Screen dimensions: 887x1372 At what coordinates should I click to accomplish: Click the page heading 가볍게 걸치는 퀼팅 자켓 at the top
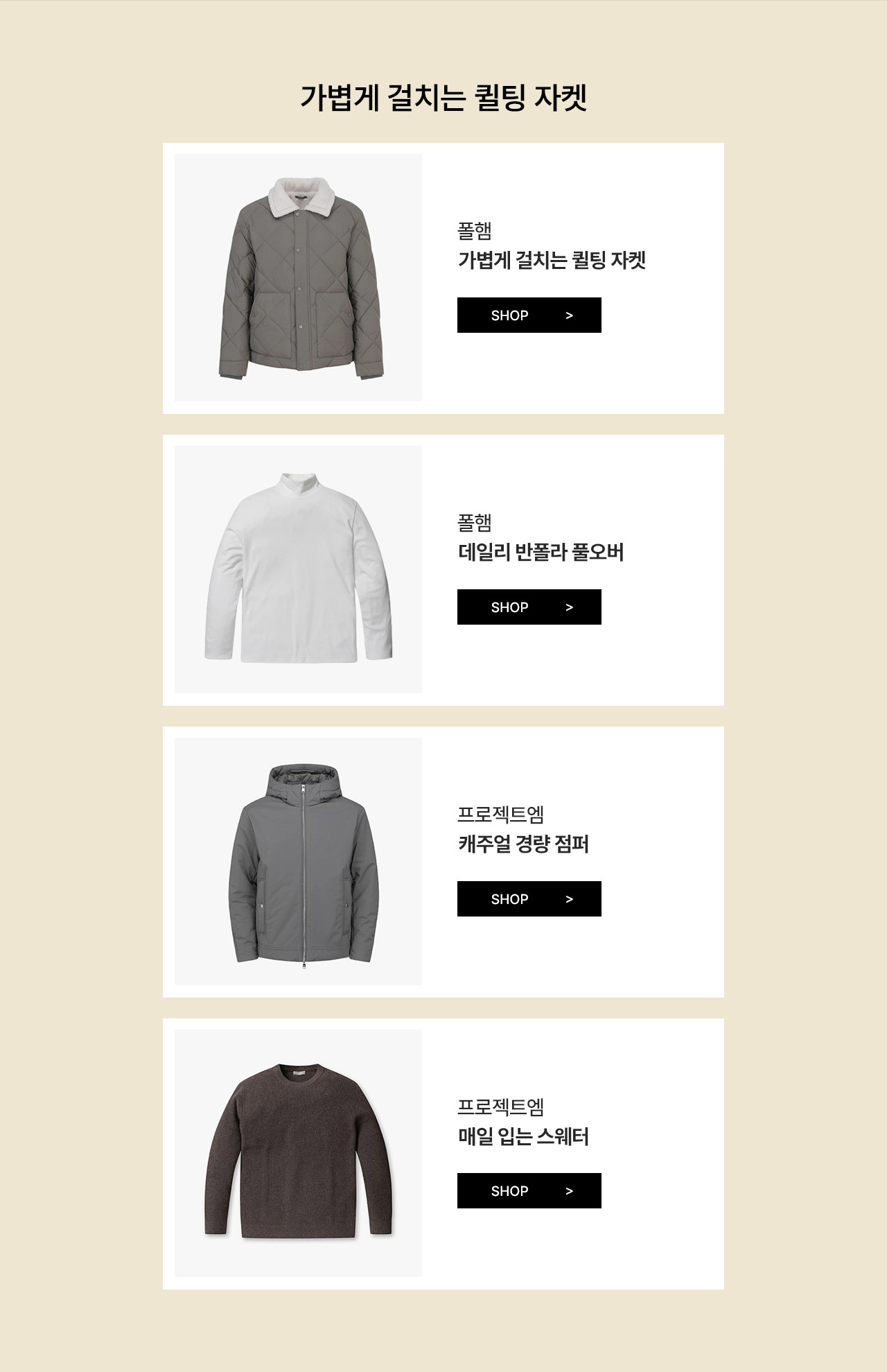[x=443, y=97]
